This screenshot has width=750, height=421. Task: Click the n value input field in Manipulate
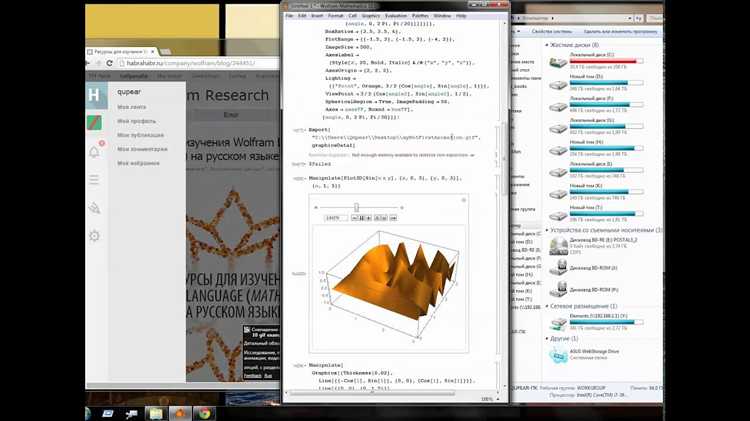point(336,218)
